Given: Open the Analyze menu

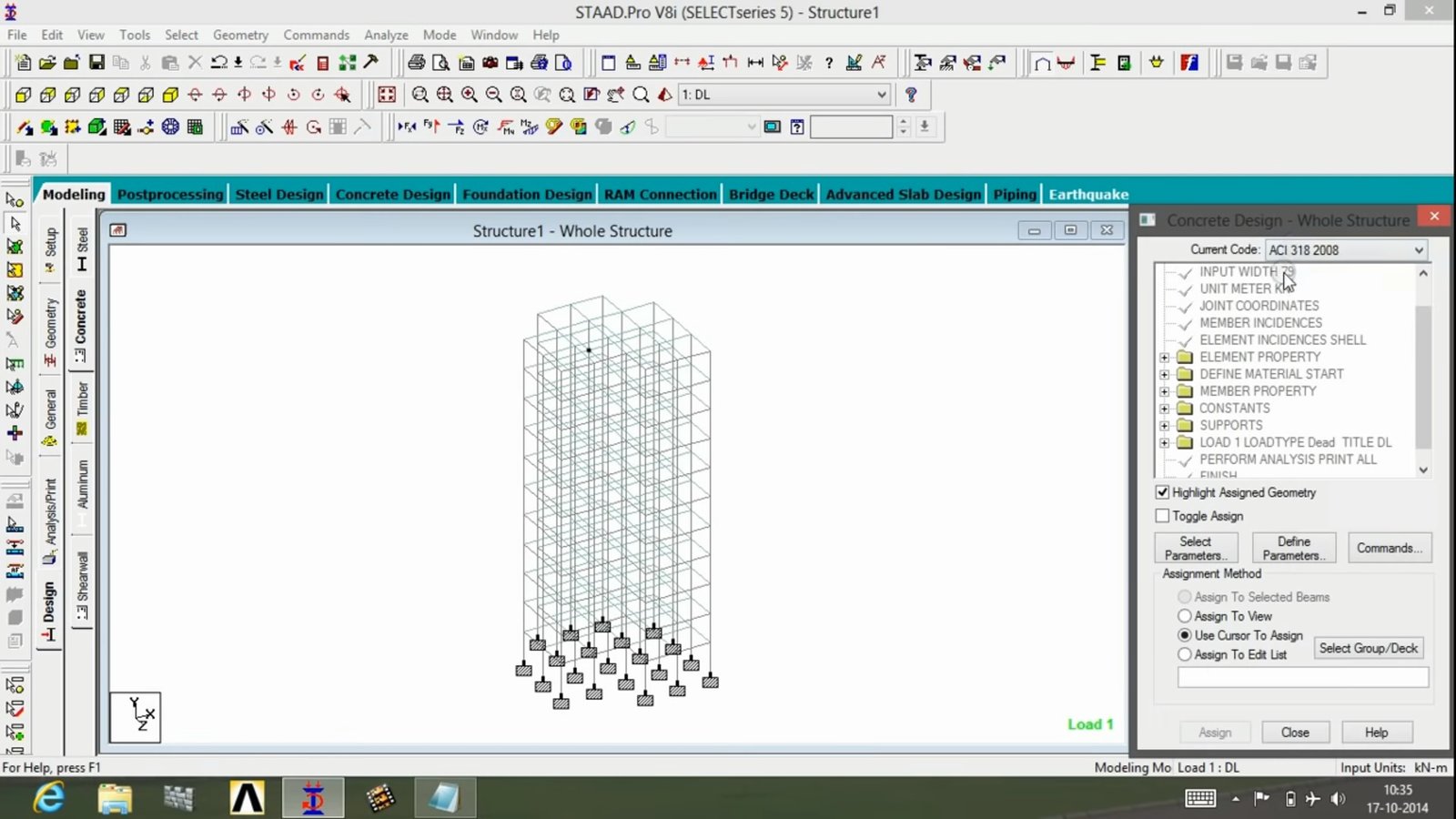Looking at the screenshot, I should pos(386,35).
